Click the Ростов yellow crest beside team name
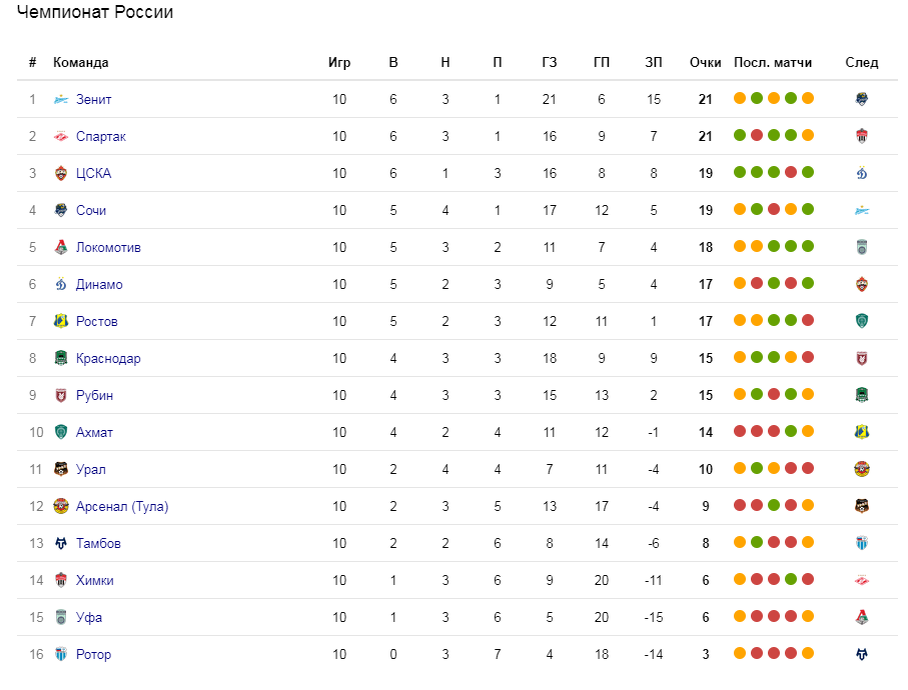 [61, 321]
